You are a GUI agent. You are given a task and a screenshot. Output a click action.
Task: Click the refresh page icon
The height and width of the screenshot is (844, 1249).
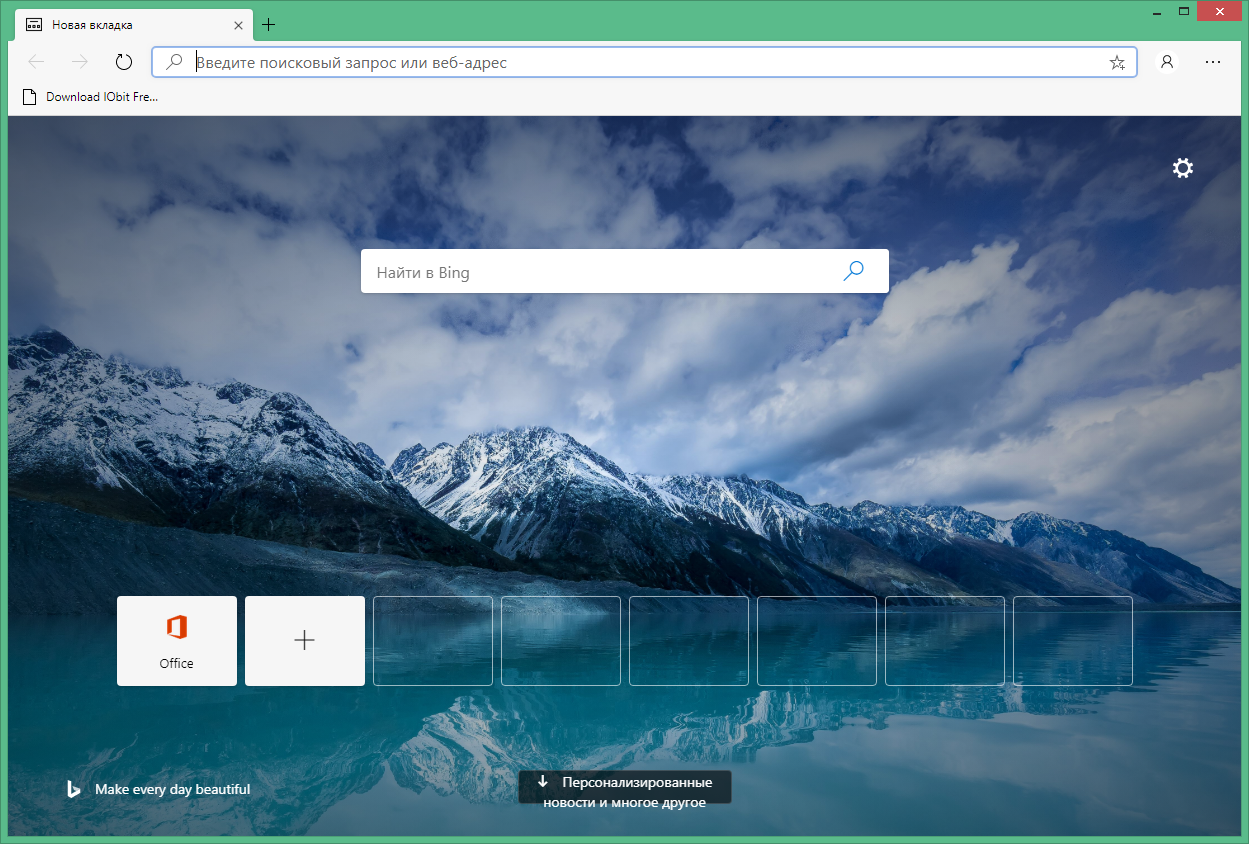coord(122,61)
